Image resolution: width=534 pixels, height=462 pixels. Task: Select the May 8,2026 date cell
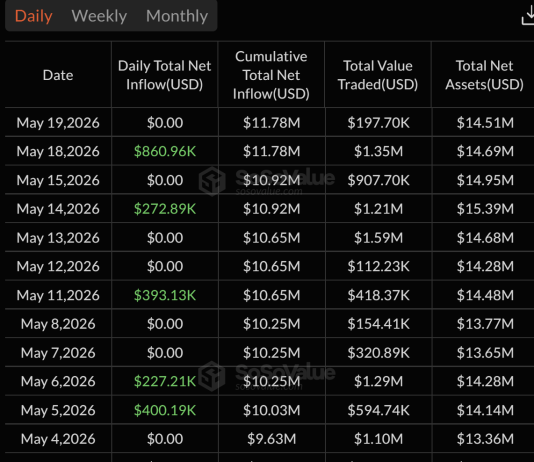(58, 324)
